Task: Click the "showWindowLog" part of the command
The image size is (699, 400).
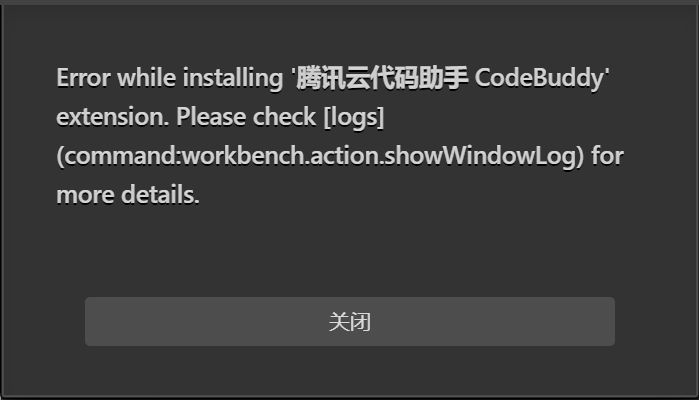Action: coord(480,156)
